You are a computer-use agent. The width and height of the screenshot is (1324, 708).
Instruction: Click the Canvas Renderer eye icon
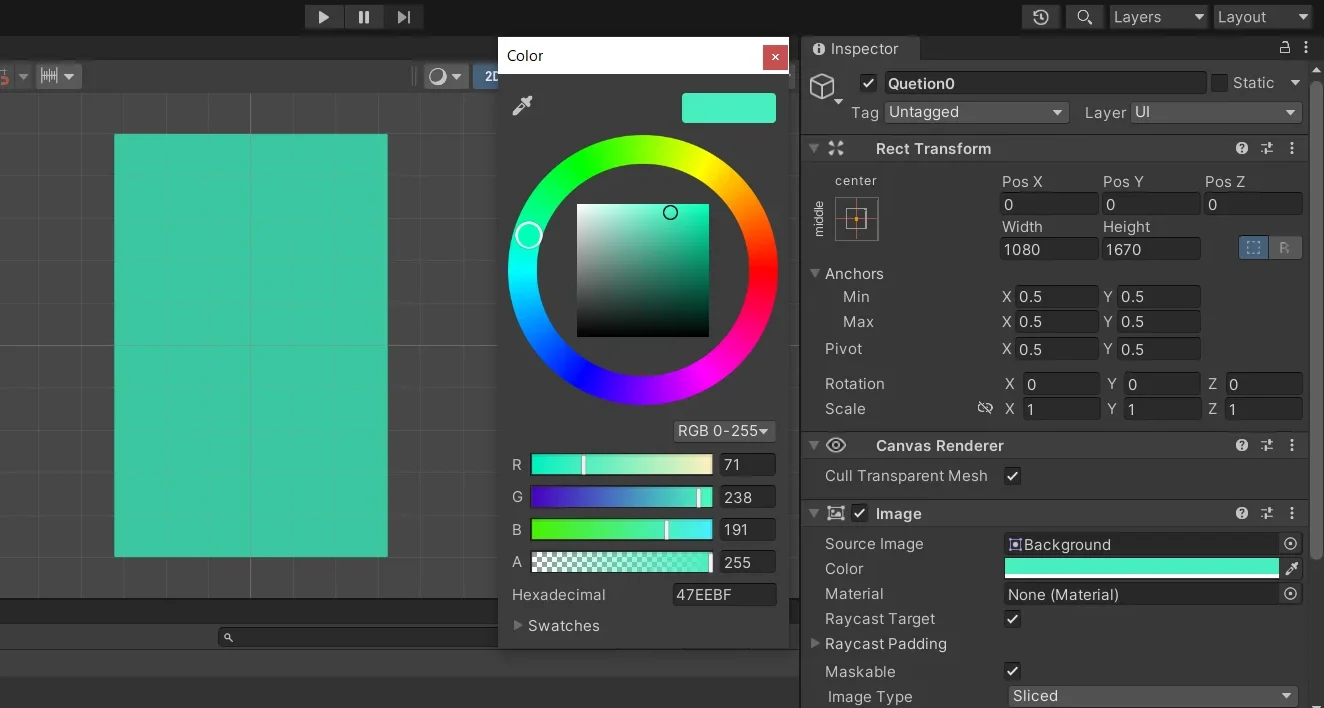coord(836,445)
